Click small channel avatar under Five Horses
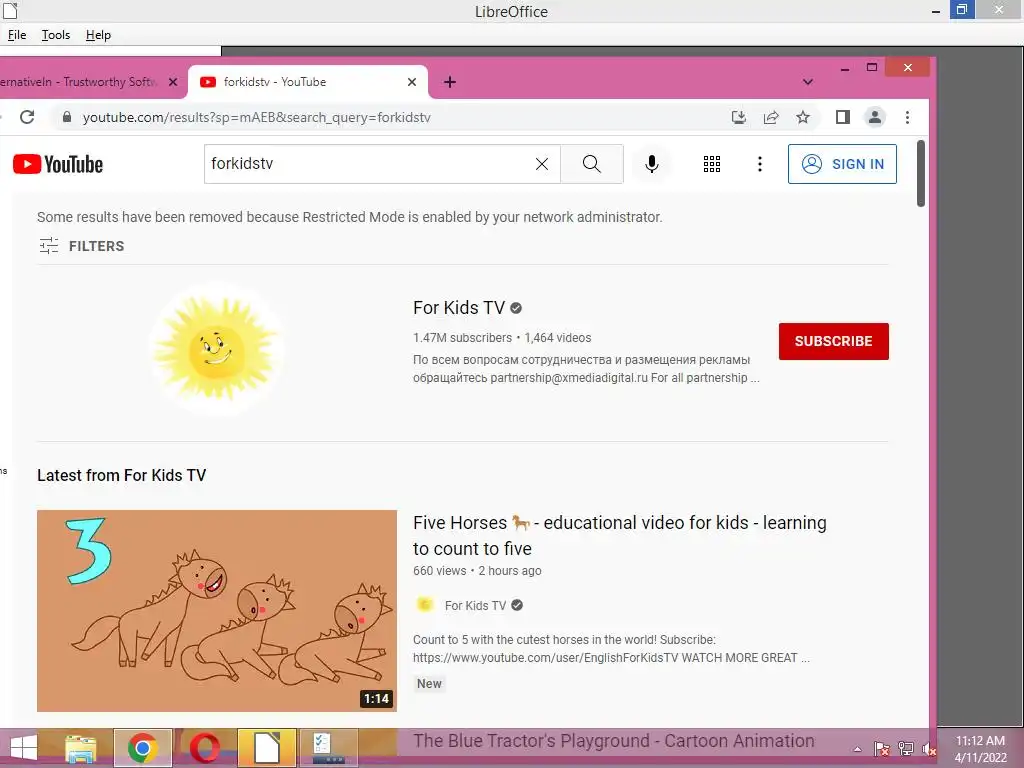Screen dimensions: 1024x768 click(x=424, y=605)
